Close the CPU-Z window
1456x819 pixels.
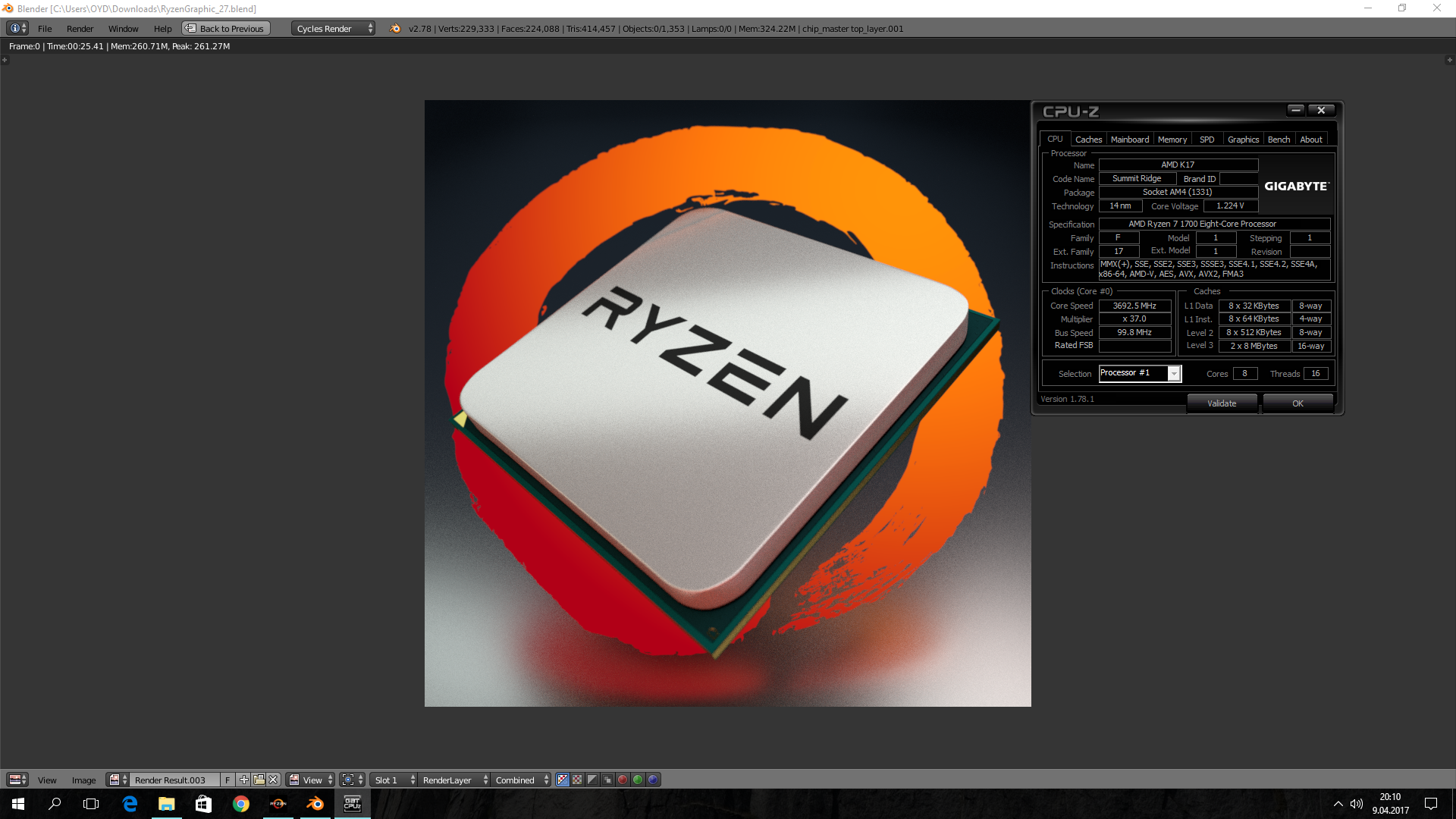coord(1321,110)
